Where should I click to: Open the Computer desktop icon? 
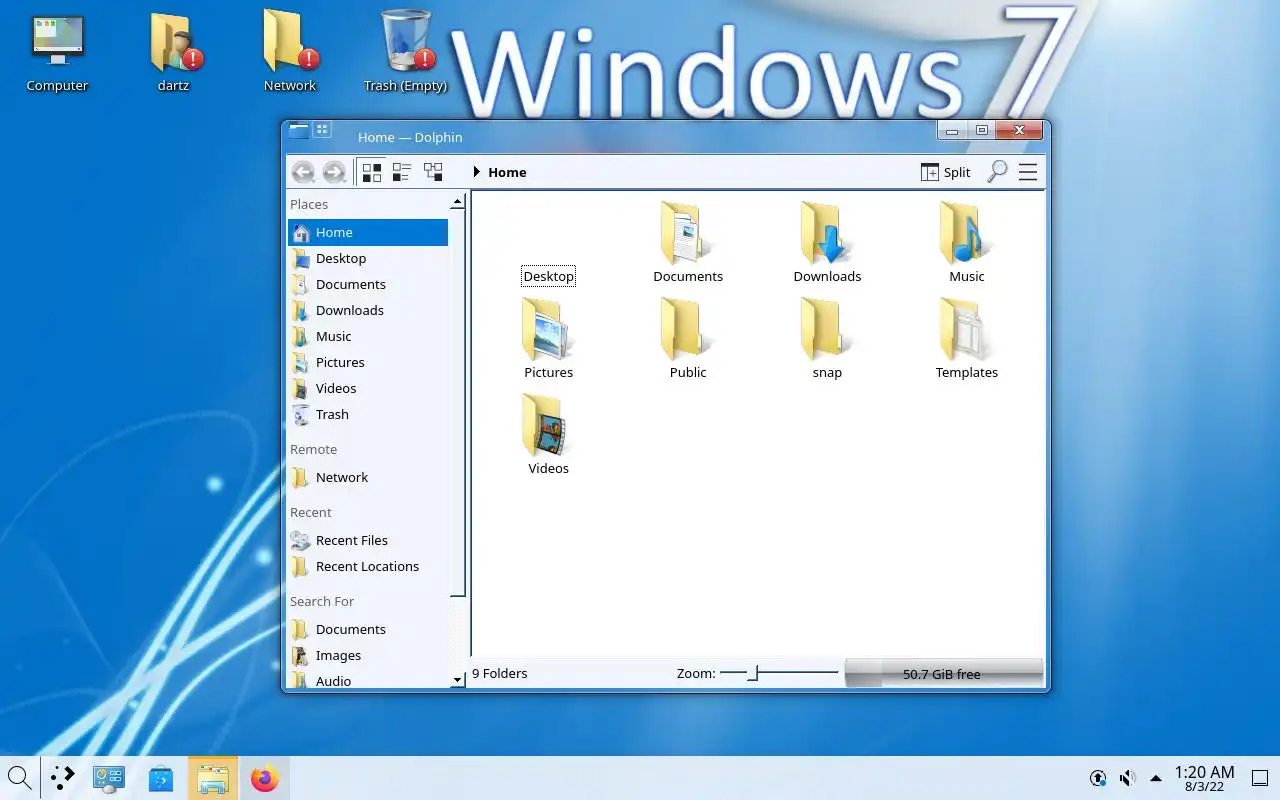[x=57, y=53]
